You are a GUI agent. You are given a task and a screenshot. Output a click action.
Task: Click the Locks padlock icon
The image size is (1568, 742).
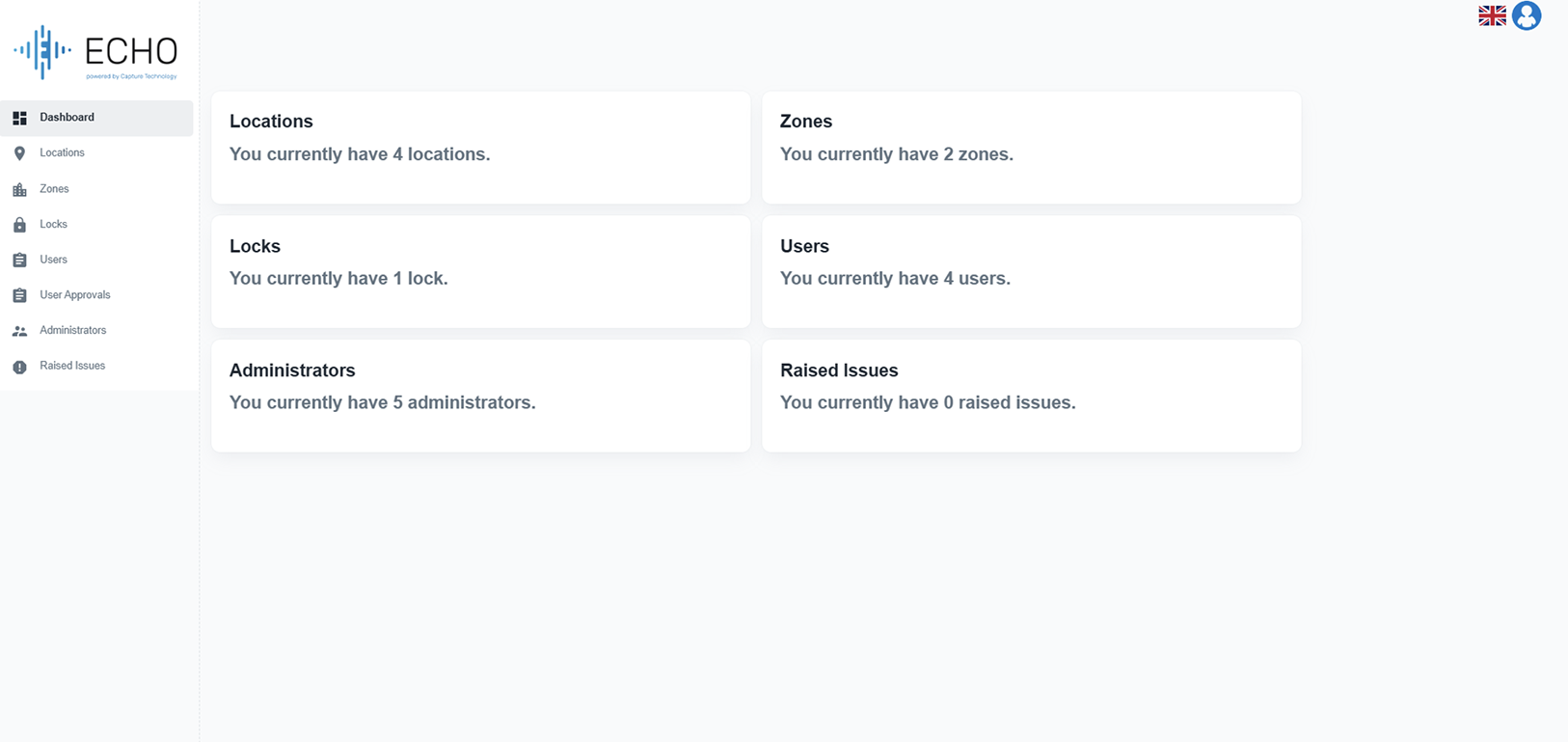19,225
